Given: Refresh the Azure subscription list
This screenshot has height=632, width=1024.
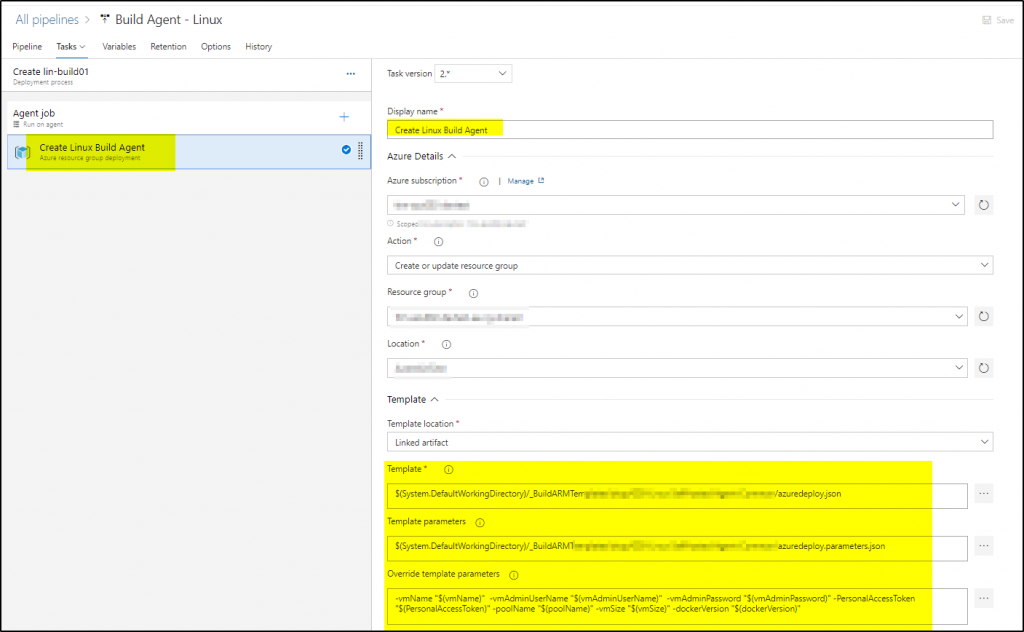Looking at the screenshot, I should click(x=983, y=204).
